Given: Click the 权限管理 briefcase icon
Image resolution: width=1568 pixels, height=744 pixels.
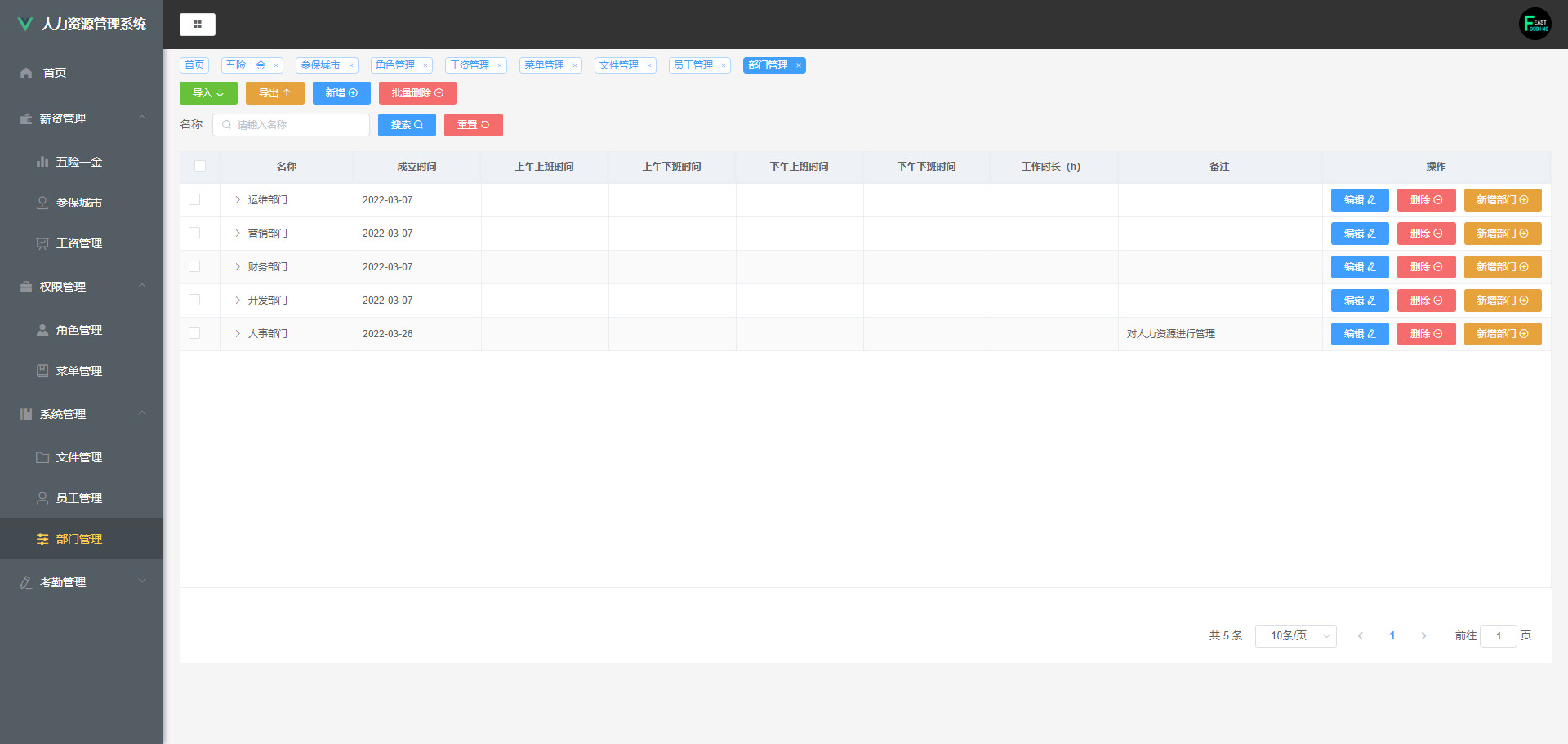Looking at the screenshot, I should [x=26, y=287].
